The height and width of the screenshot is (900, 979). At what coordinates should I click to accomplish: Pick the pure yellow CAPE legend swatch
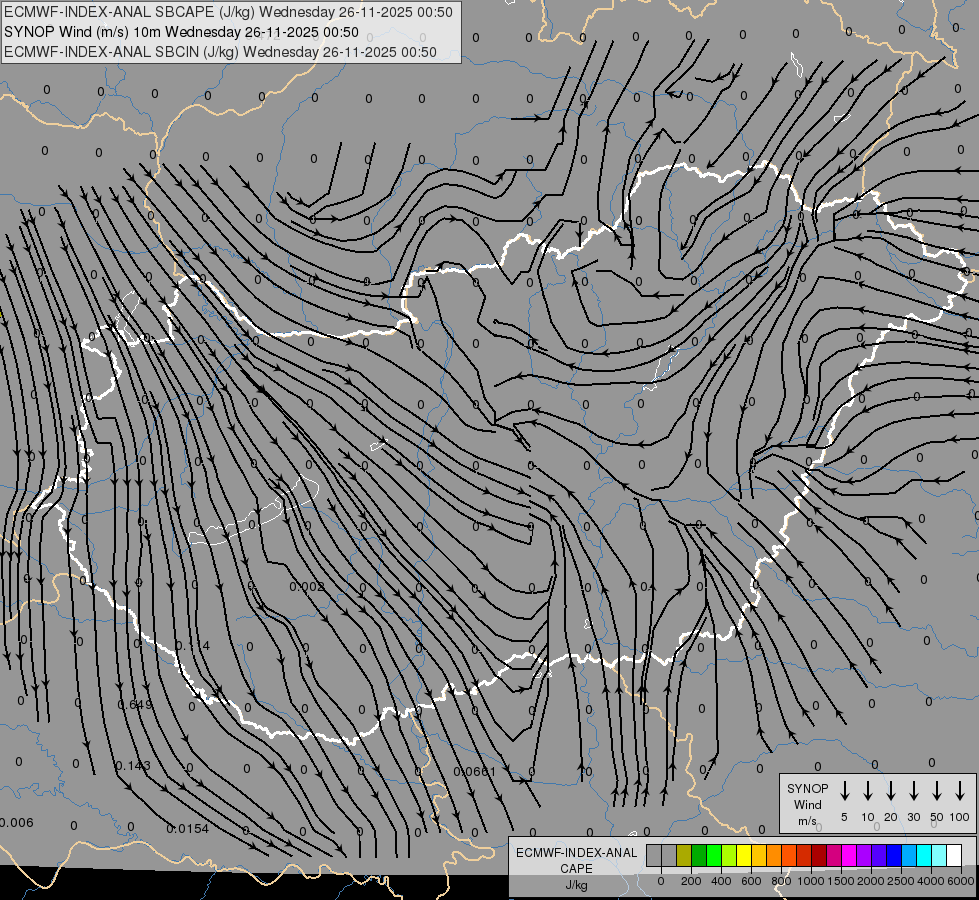(744, 855)
